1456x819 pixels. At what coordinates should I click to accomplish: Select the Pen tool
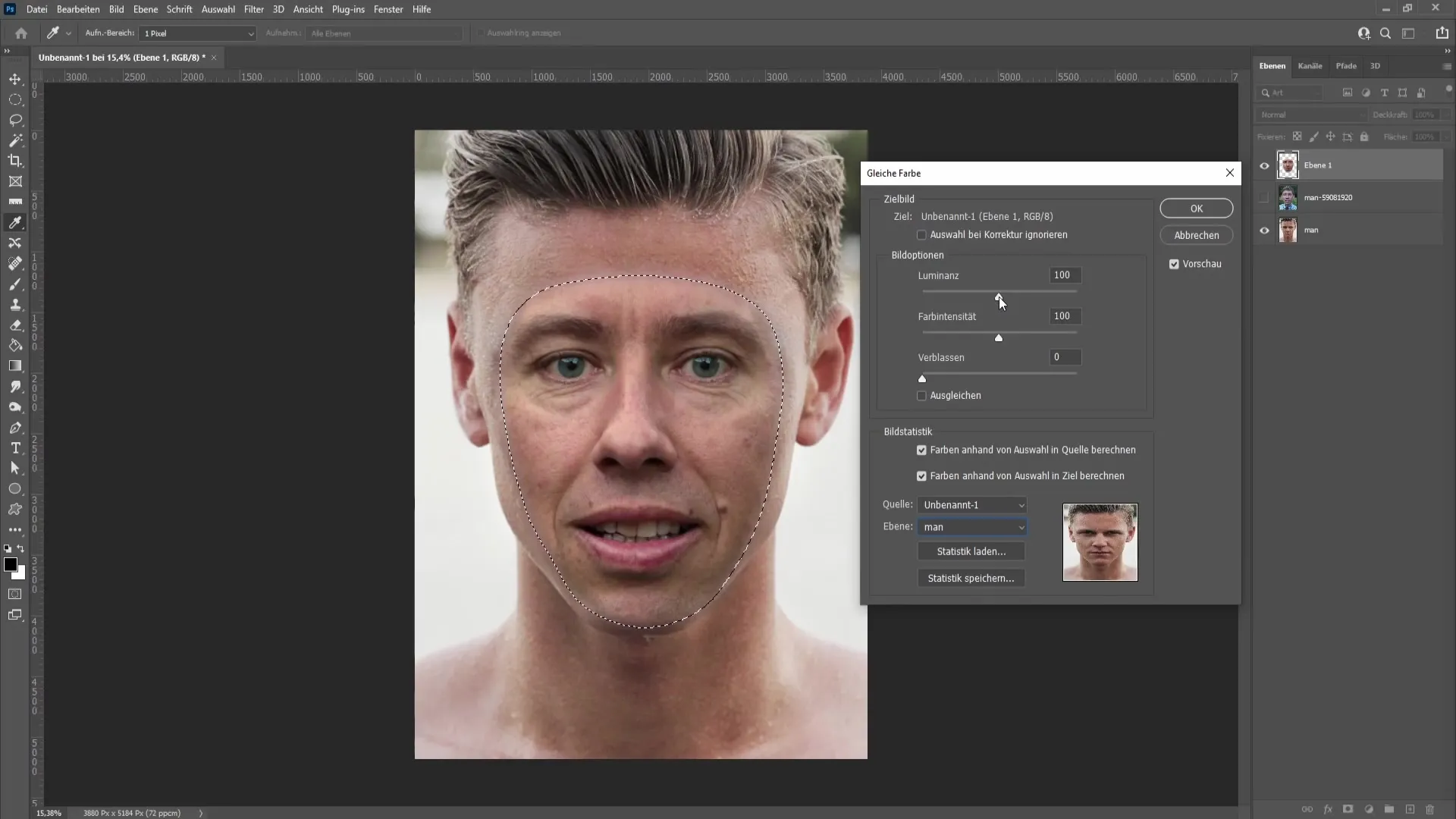coord(15,428)
